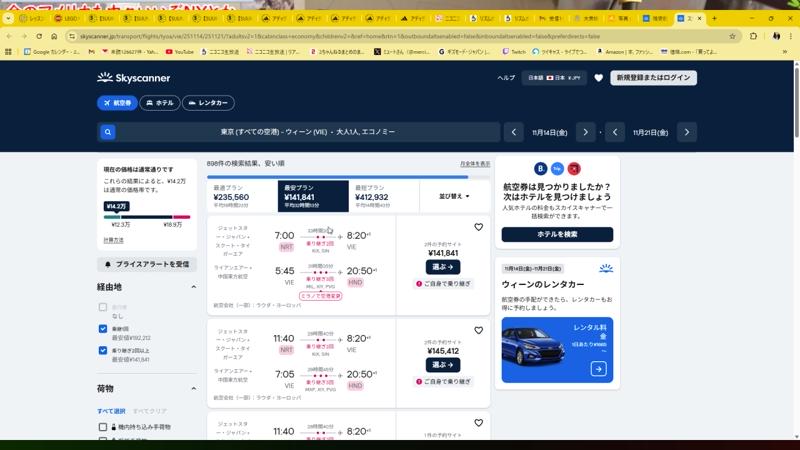Reload the page in browser toolbar
800x450 pixels.
pyautogui.click(x=39, y=36)
